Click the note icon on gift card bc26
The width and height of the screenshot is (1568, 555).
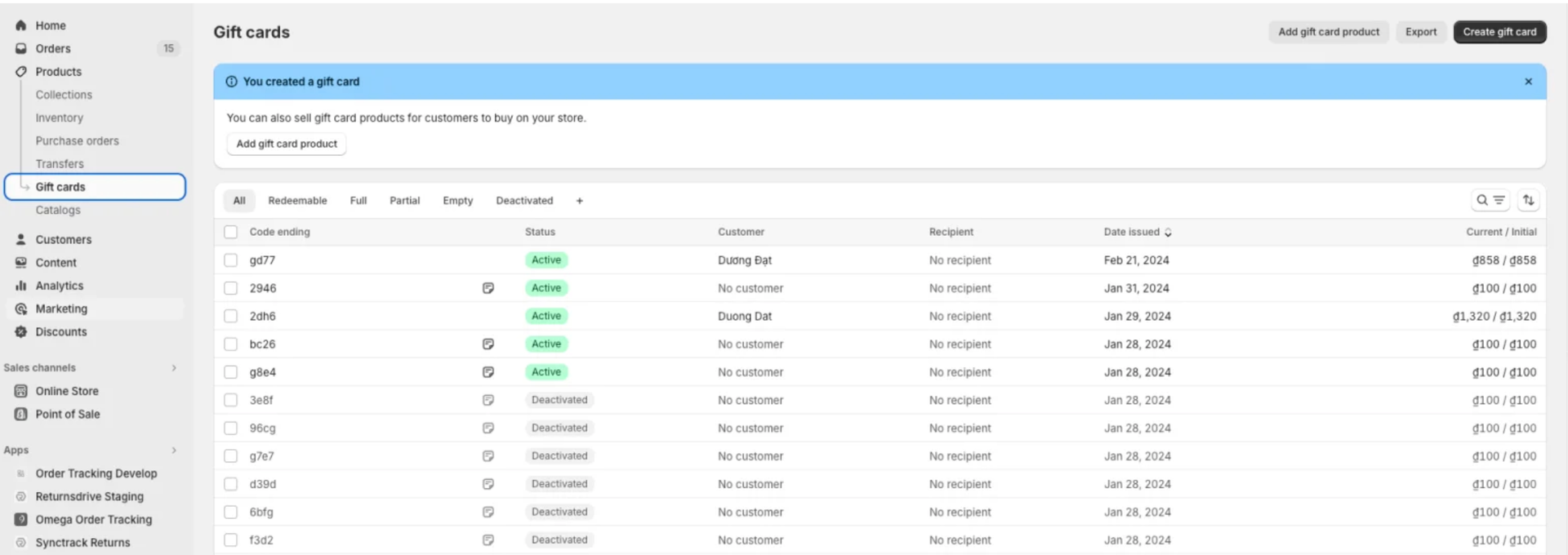point(488,344)
